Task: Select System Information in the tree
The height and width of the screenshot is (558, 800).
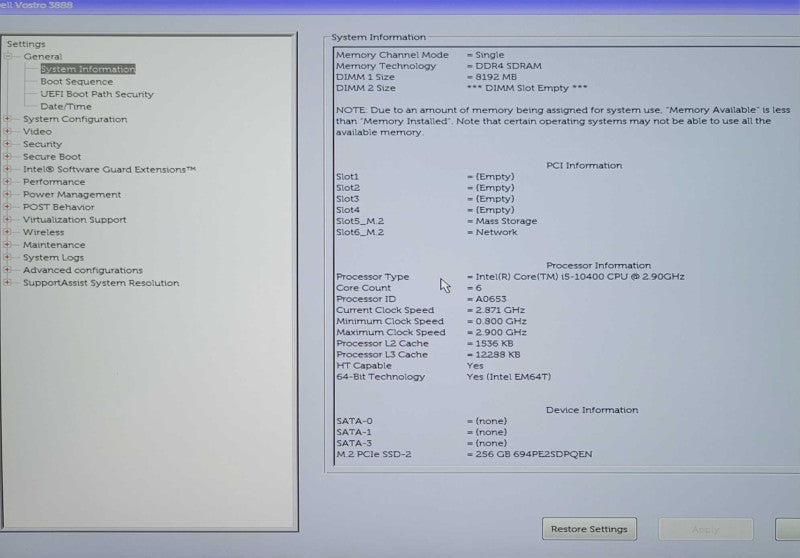Action: click(x=88, y=69)
